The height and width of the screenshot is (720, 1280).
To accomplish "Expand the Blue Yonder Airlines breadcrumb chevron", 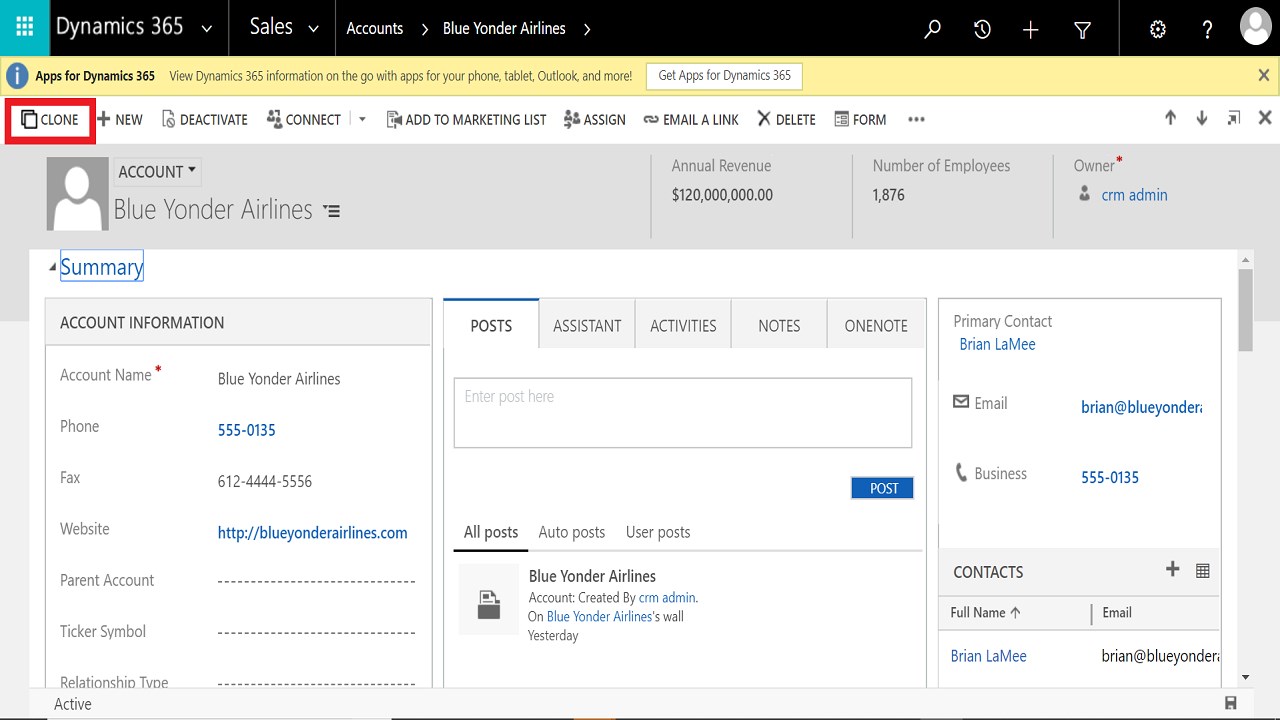I will click(587, 29).
